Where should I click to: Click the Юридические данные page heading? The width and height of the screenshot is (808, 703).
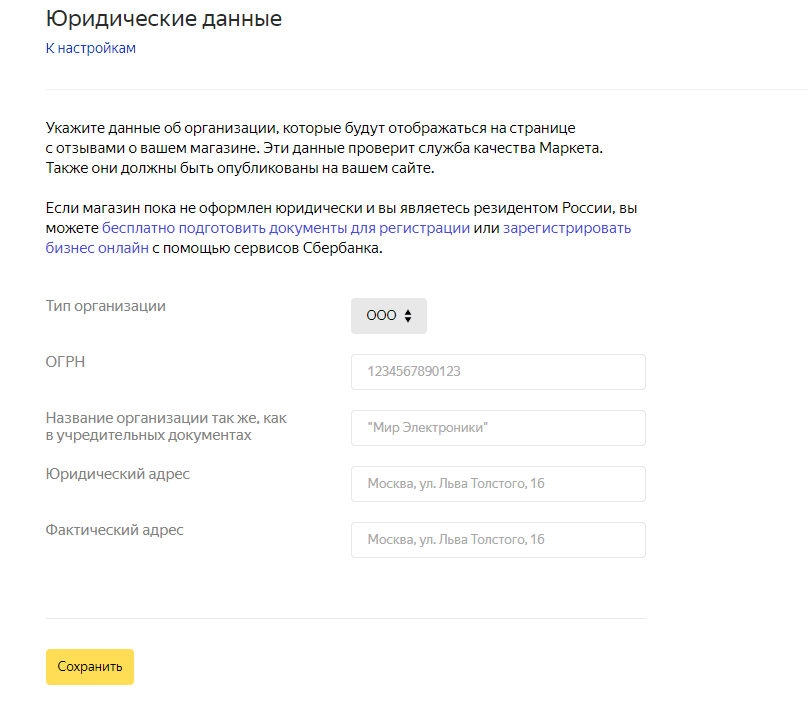163,18
